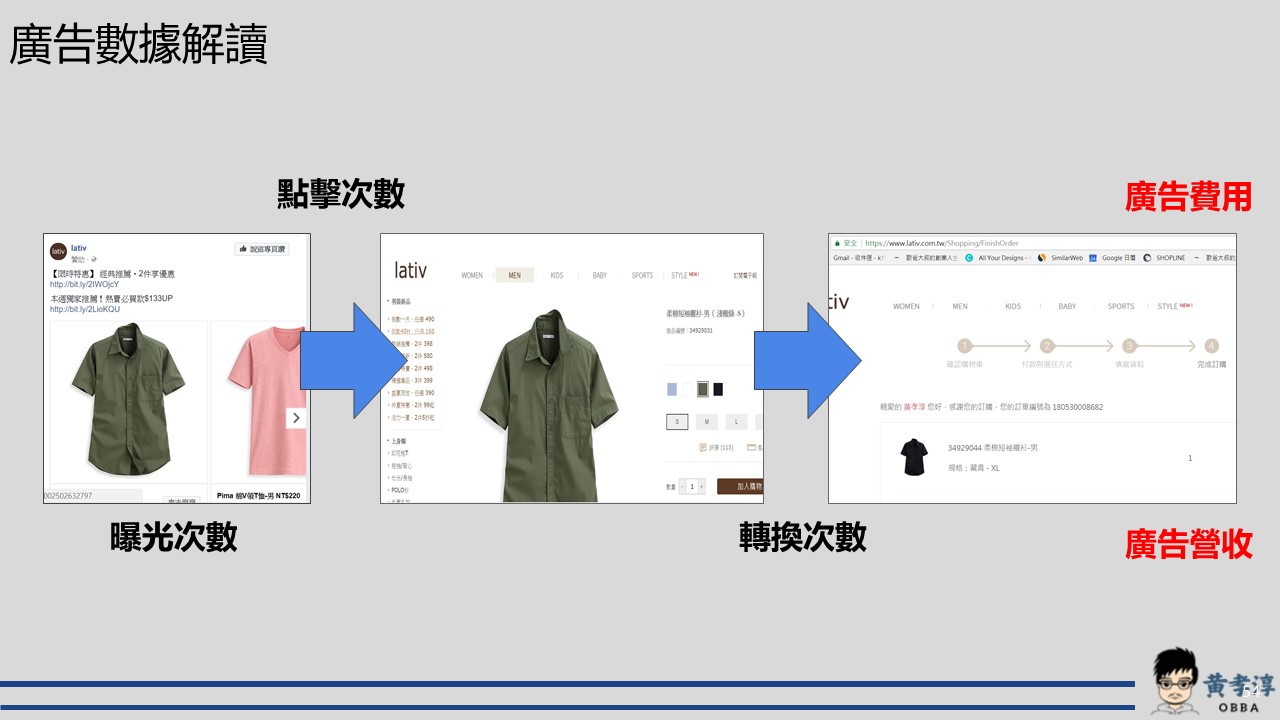The height and width of the screenshot is (720, 1280).
Task: Click the Pima V-neck tee NT$220 caption
Action: point(258,495)
